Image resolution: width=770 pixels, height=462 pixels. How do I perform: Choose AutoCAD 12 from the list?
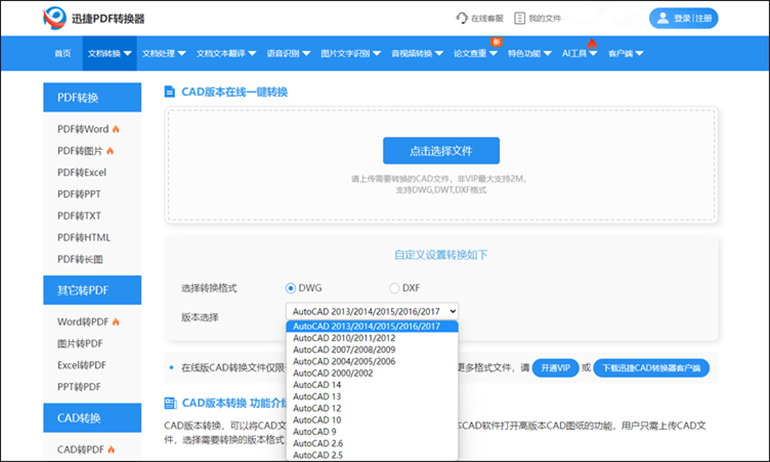pyautogui.click(x=372, y=408)
